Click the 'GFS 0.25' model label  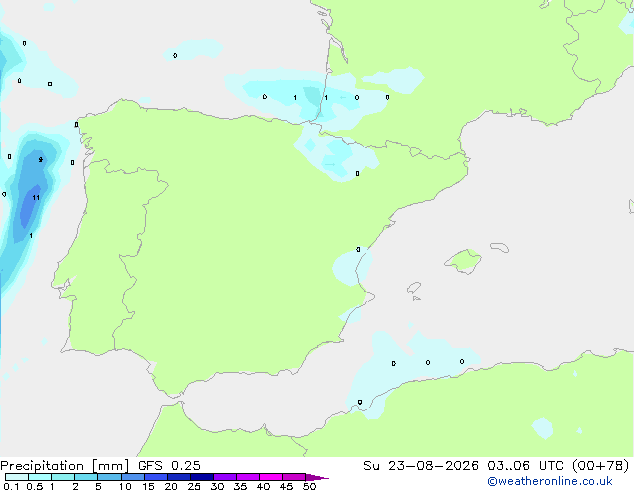[x=169, y=466]
